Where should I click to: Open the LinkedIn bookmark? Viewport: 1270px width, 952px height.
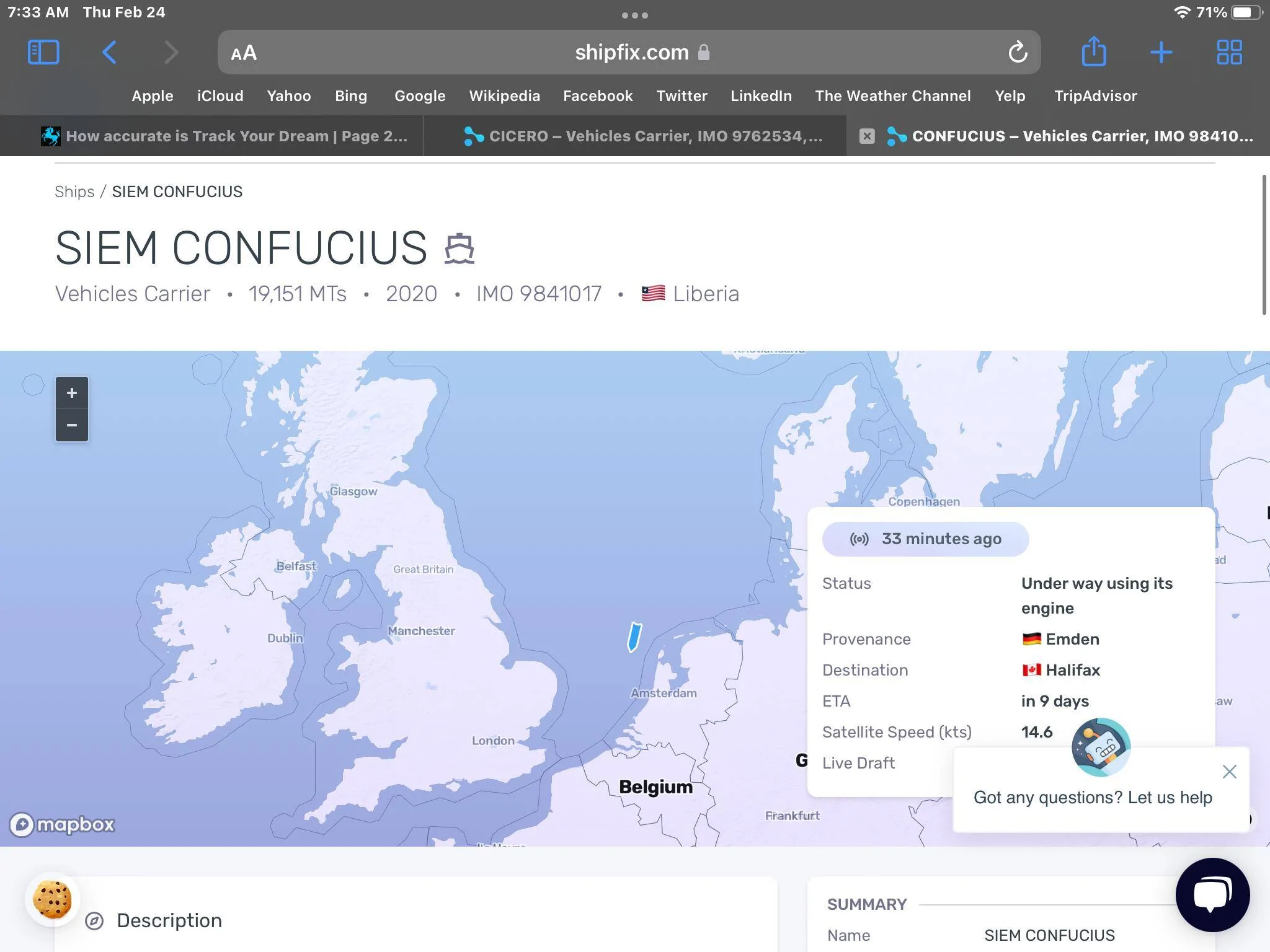point(761,96)
